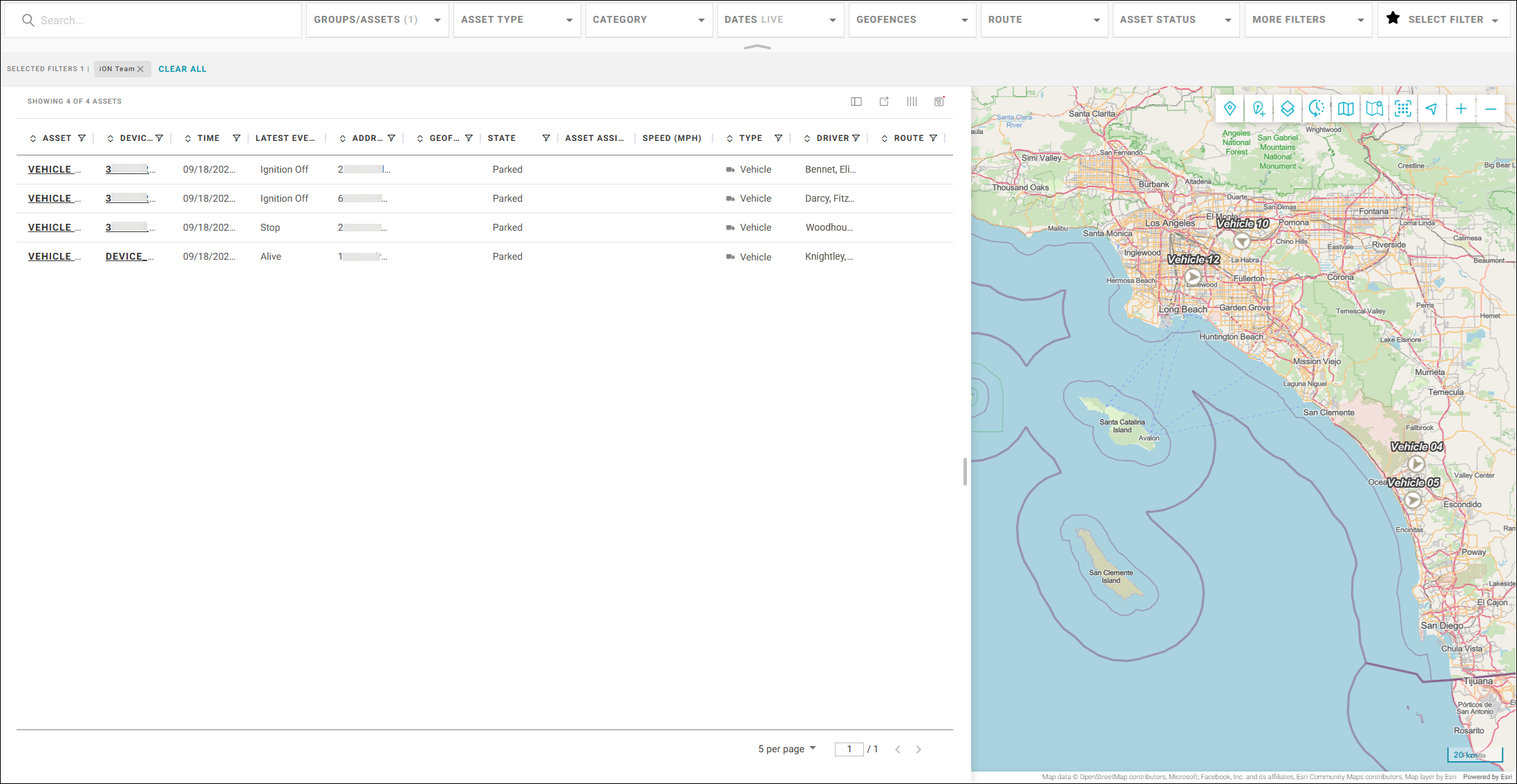Viewport: 1517px width, 784px height.
Task: Expand the GROUPS/ASSETS dropdown
Action: point(377,20)
